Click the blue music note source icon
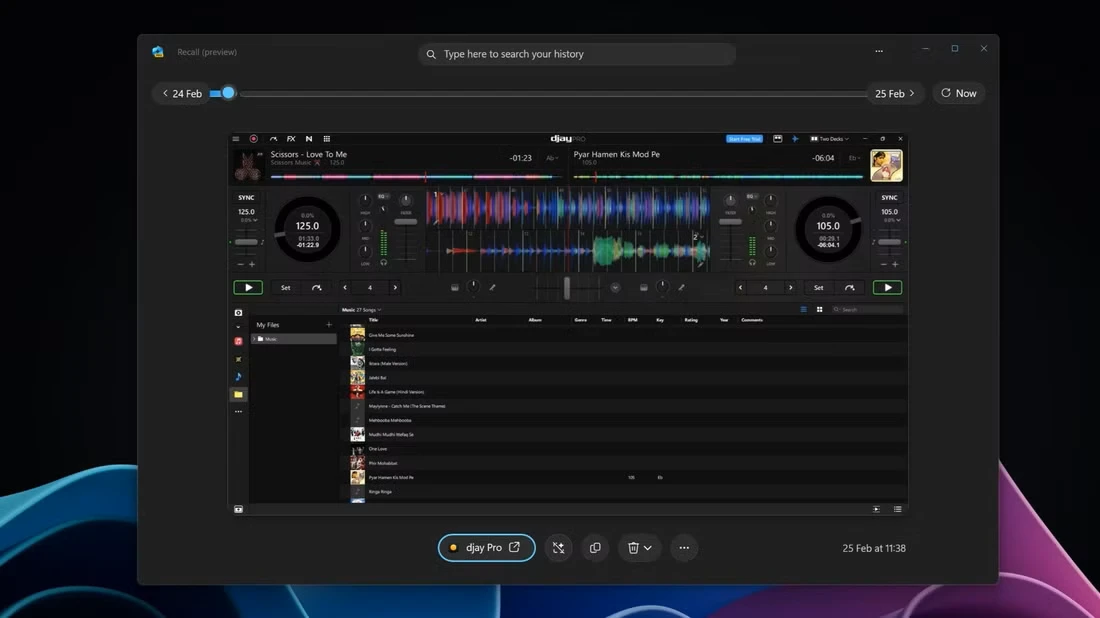1100x618 pixels. 238,377
